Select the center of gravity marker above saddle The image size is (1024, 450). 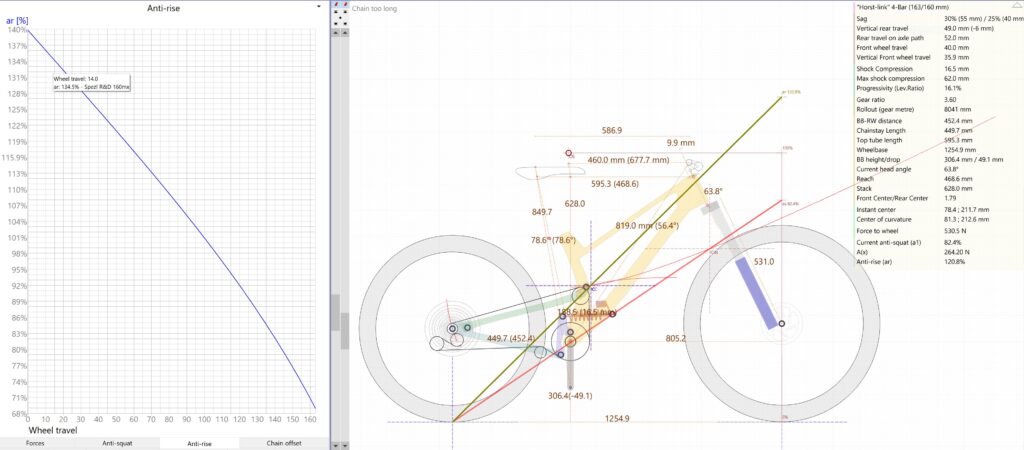click(x=569, y=153)
